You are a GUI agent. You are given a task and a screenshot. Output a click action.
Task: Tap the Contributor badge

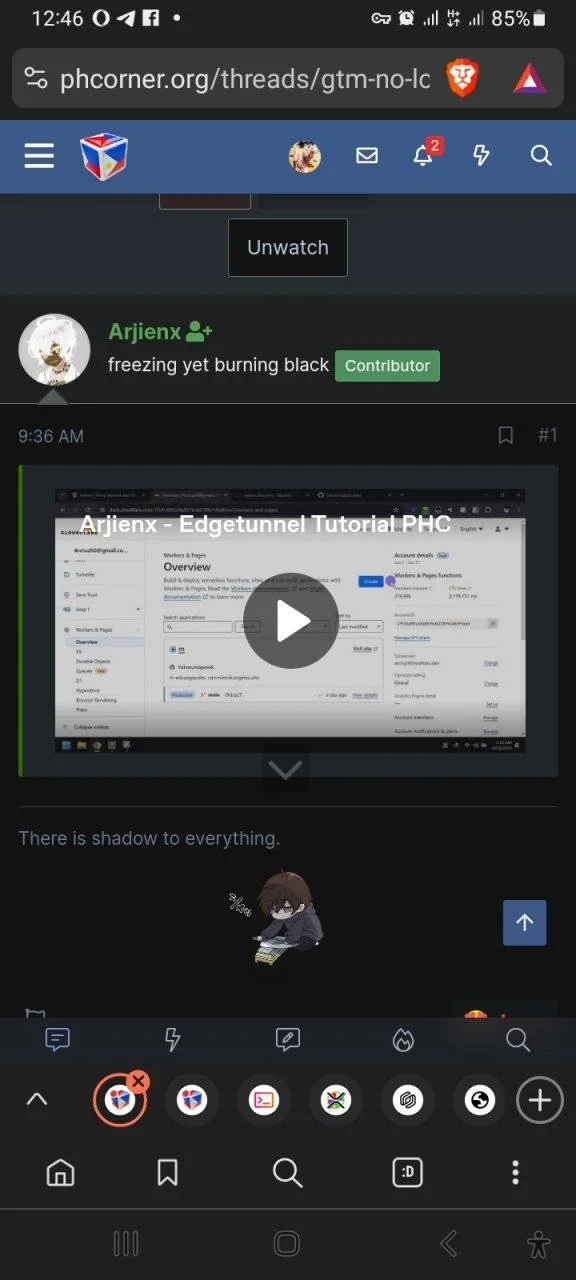pyautogui.click(x=387, y=366)
